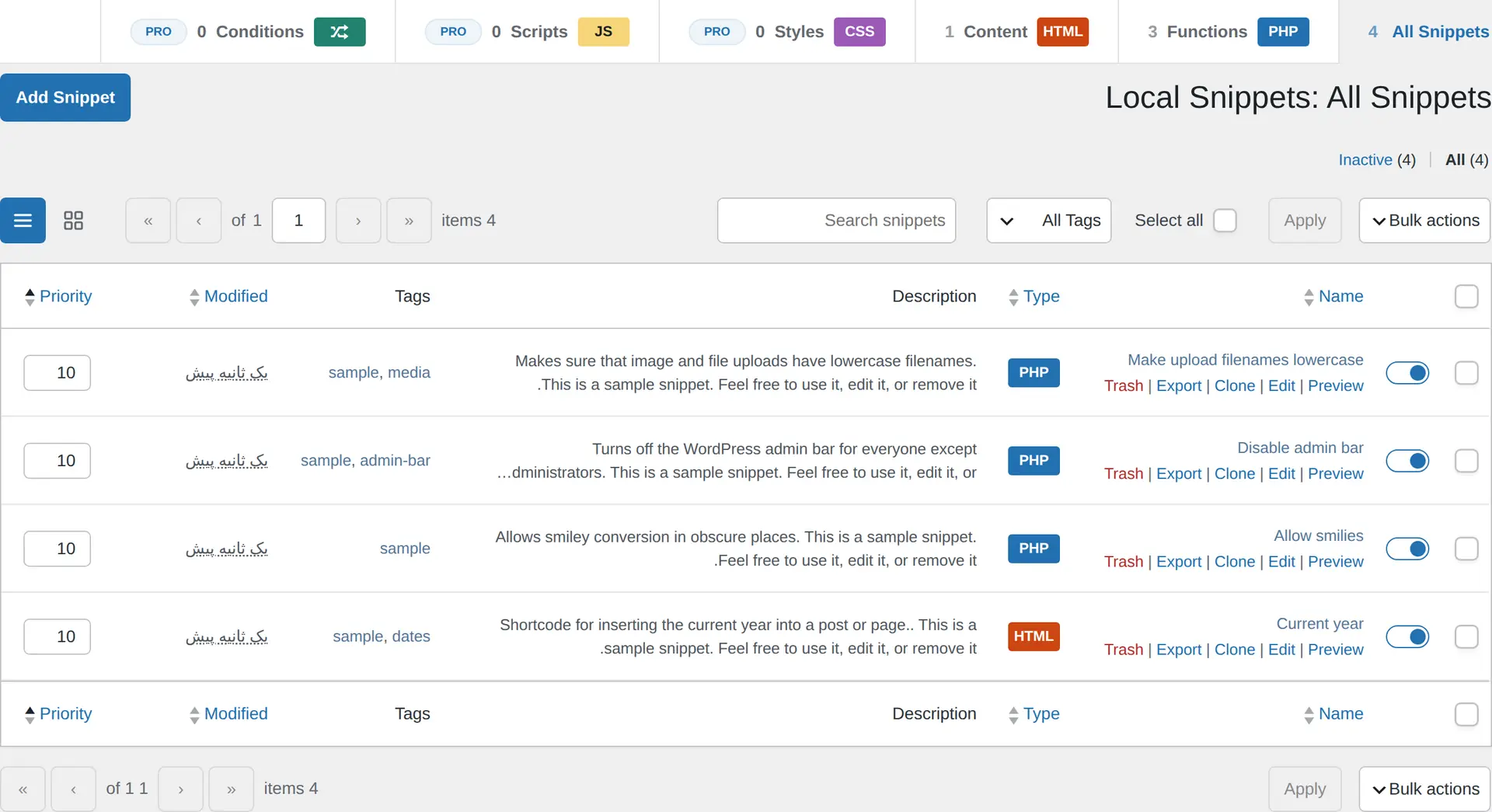Toggle the Disable admin bar snippet
This screenshot has width=1492, height=812.
click(1407, 461)
